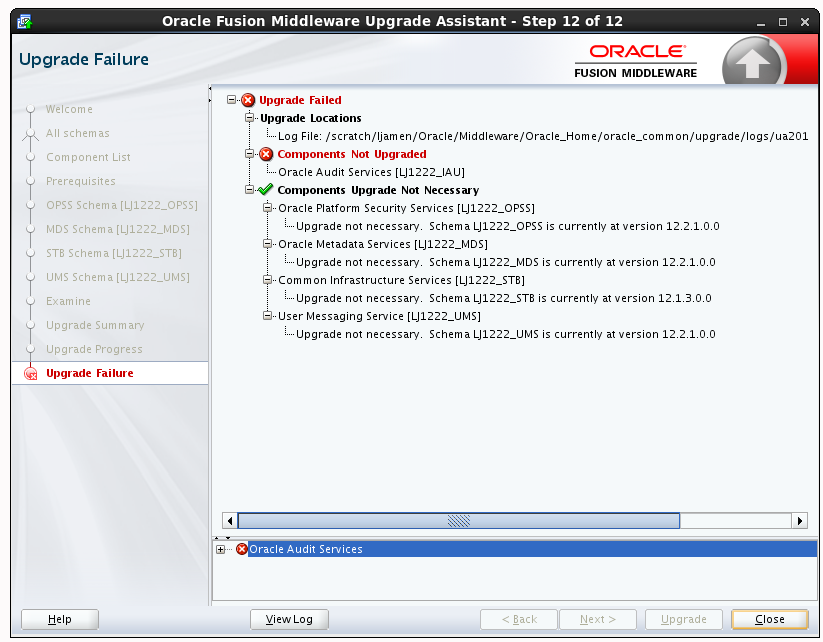Select the LJ1222_MDS upgrade not necessary message
Screen dimensions: 823x642
click(505, 262)
